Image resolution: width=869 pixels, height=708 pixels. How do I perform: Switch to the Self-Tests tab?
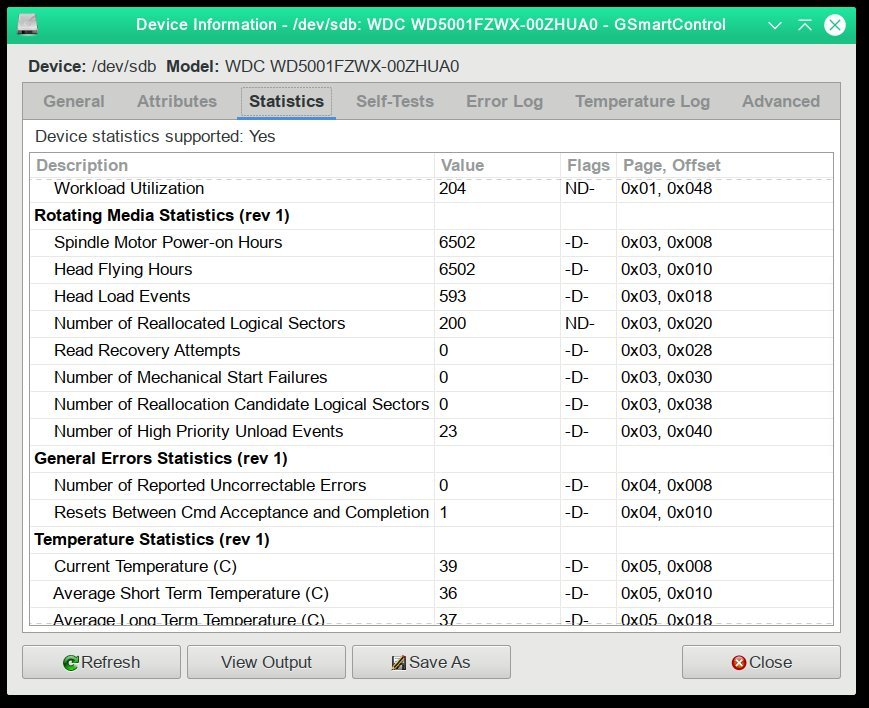pyautogui.click(x=395, y=101)
